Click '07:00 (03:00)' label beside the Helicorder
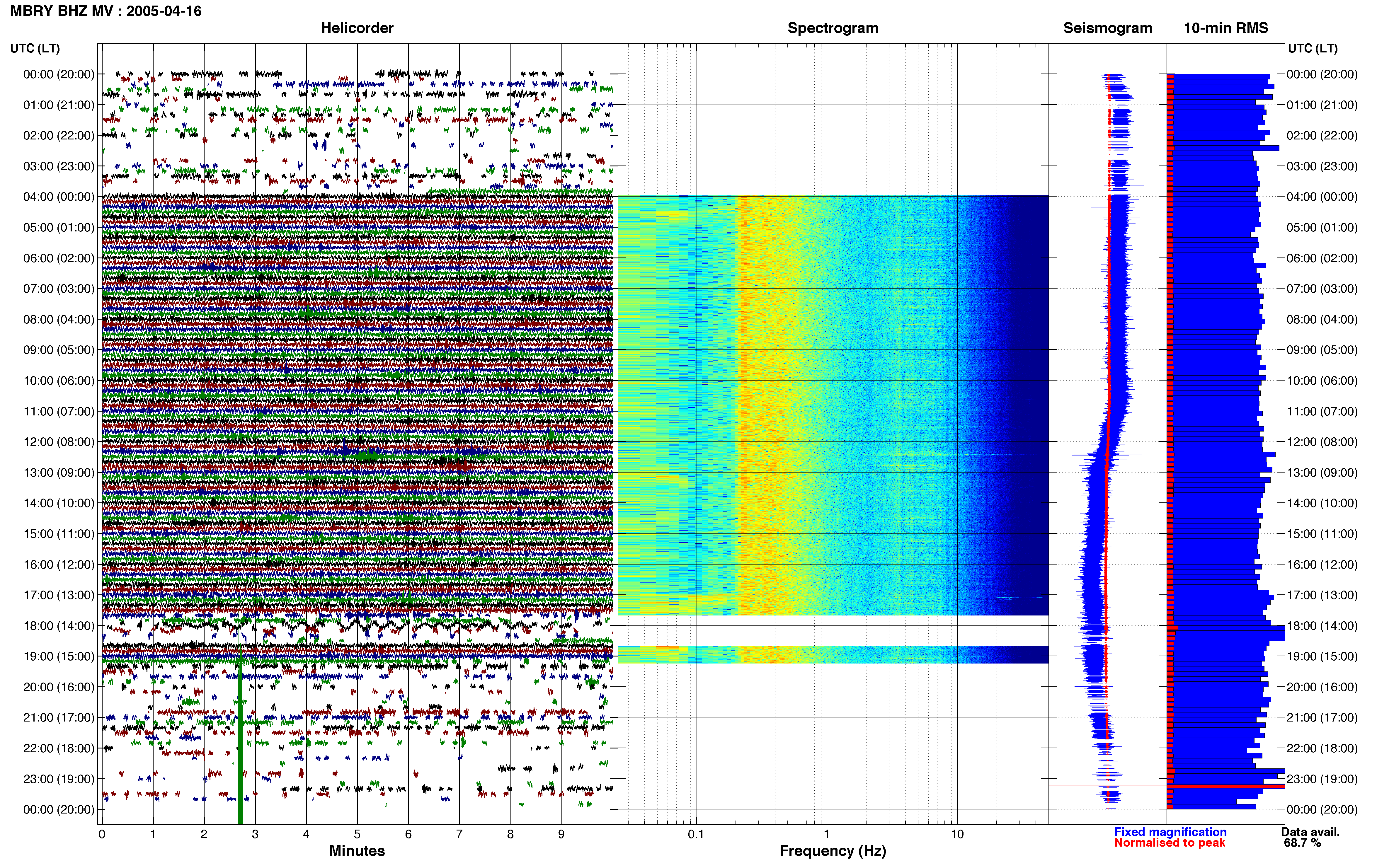Viewport: 1389px width, 868px height. pos(59,289)
